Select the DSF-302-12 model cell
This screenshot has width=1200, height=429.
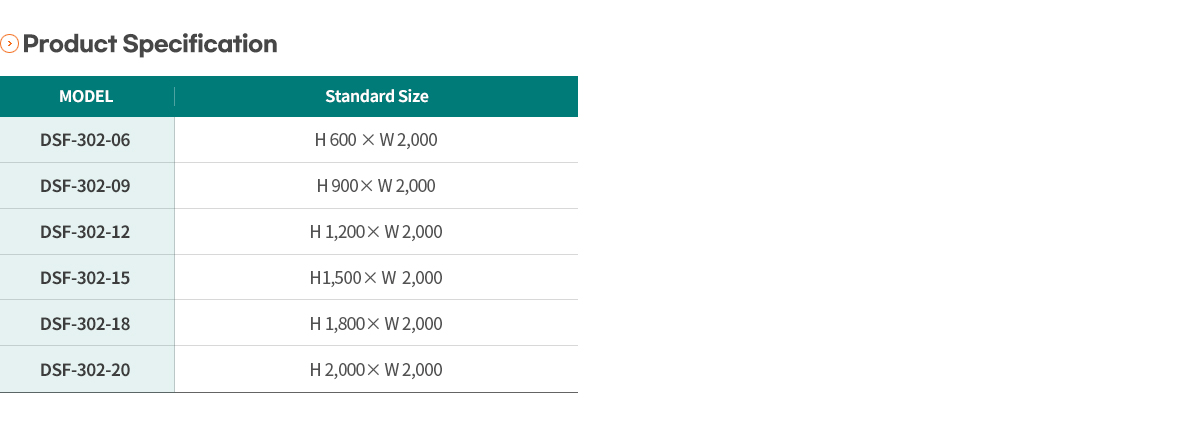coord(87,232)
